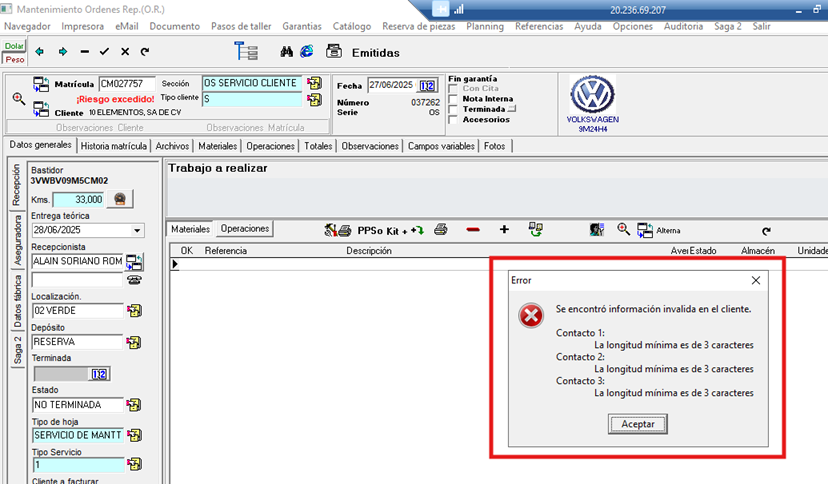
Task: Open the Fecha calendar picker button
Action: [x=427, y=85]
